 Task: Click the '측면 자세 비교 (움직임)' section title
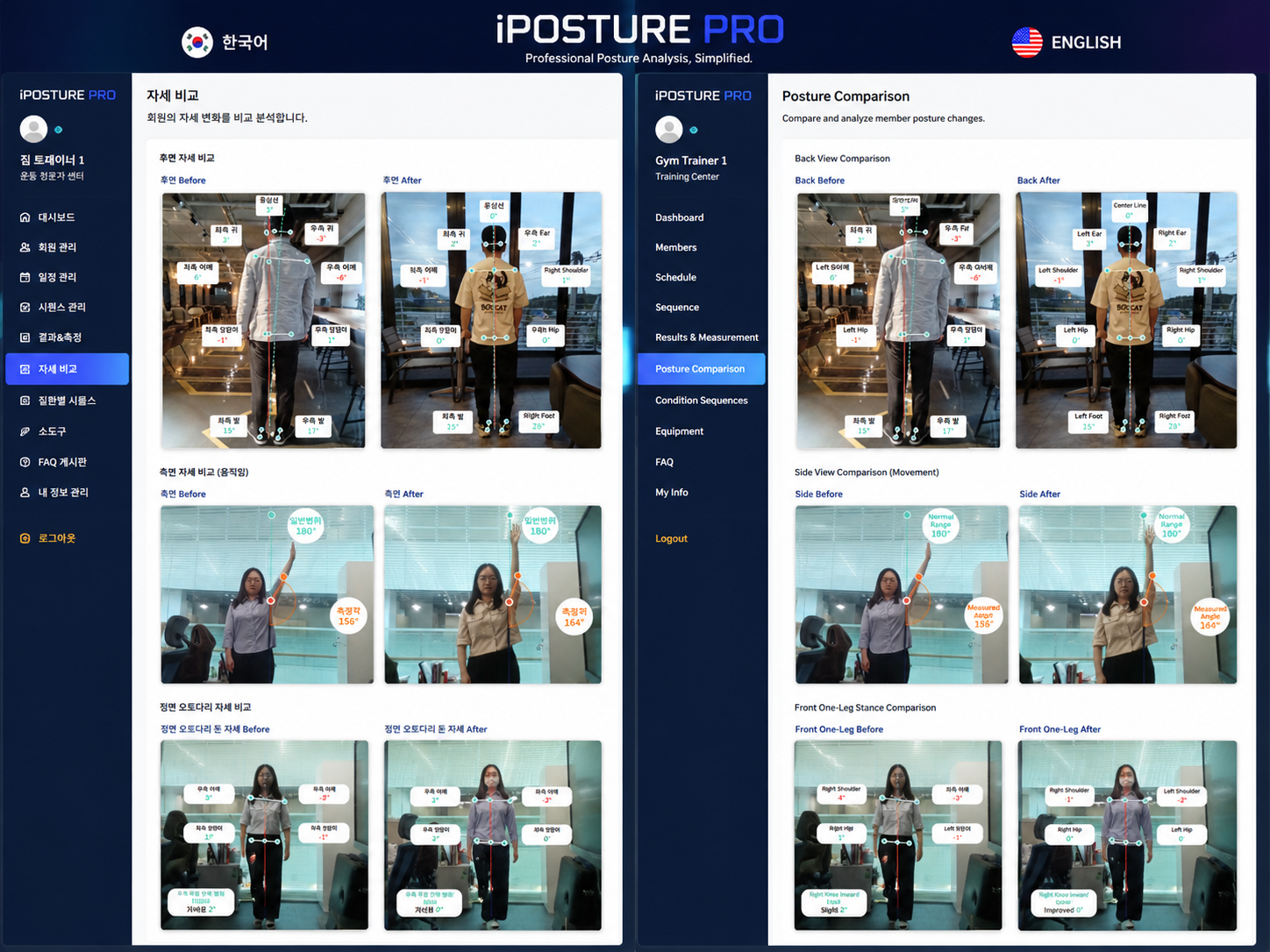coord(203,472)
